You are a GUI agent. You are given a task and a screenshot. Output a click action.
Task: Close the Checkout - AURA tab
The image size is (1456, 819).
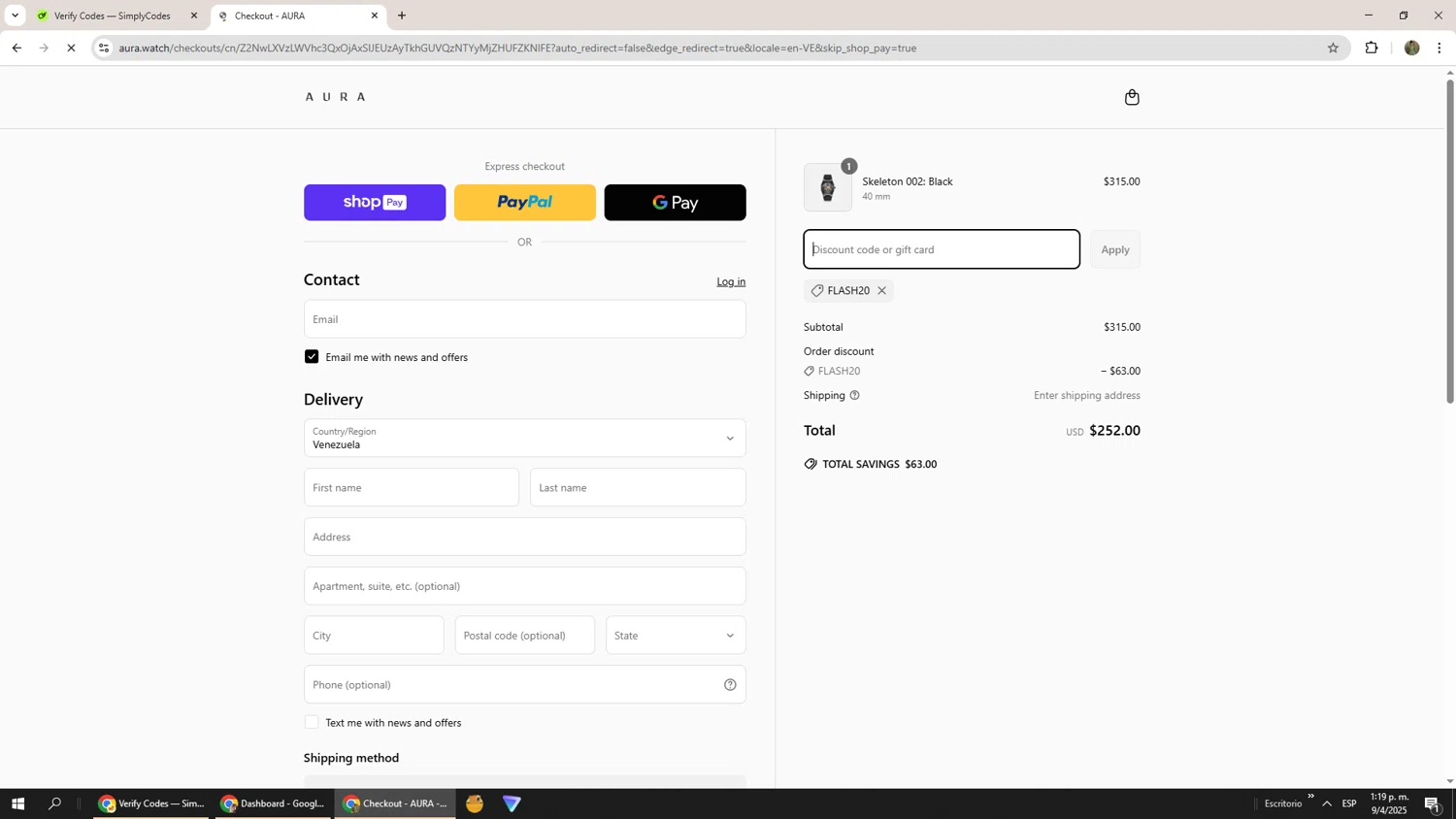coord(375,16)
